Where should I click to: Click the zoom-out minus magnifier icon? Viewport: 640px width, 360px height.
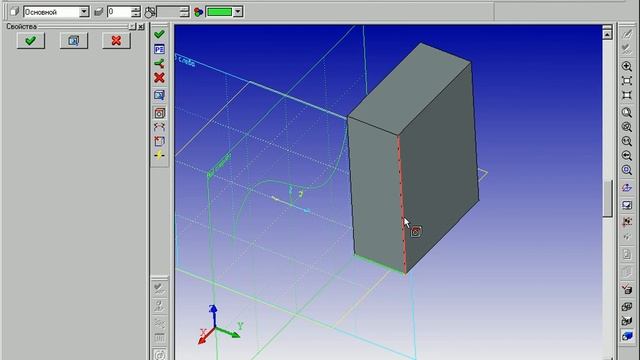[x=627, y=156]
